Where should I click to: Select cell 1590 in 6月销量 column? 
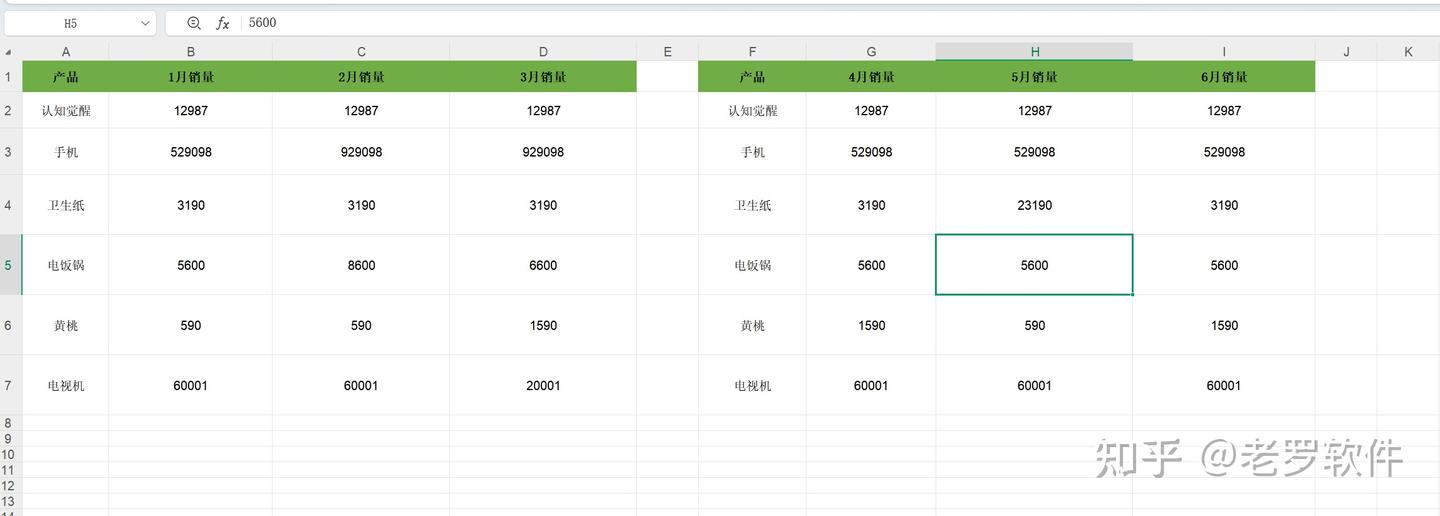1224,325
